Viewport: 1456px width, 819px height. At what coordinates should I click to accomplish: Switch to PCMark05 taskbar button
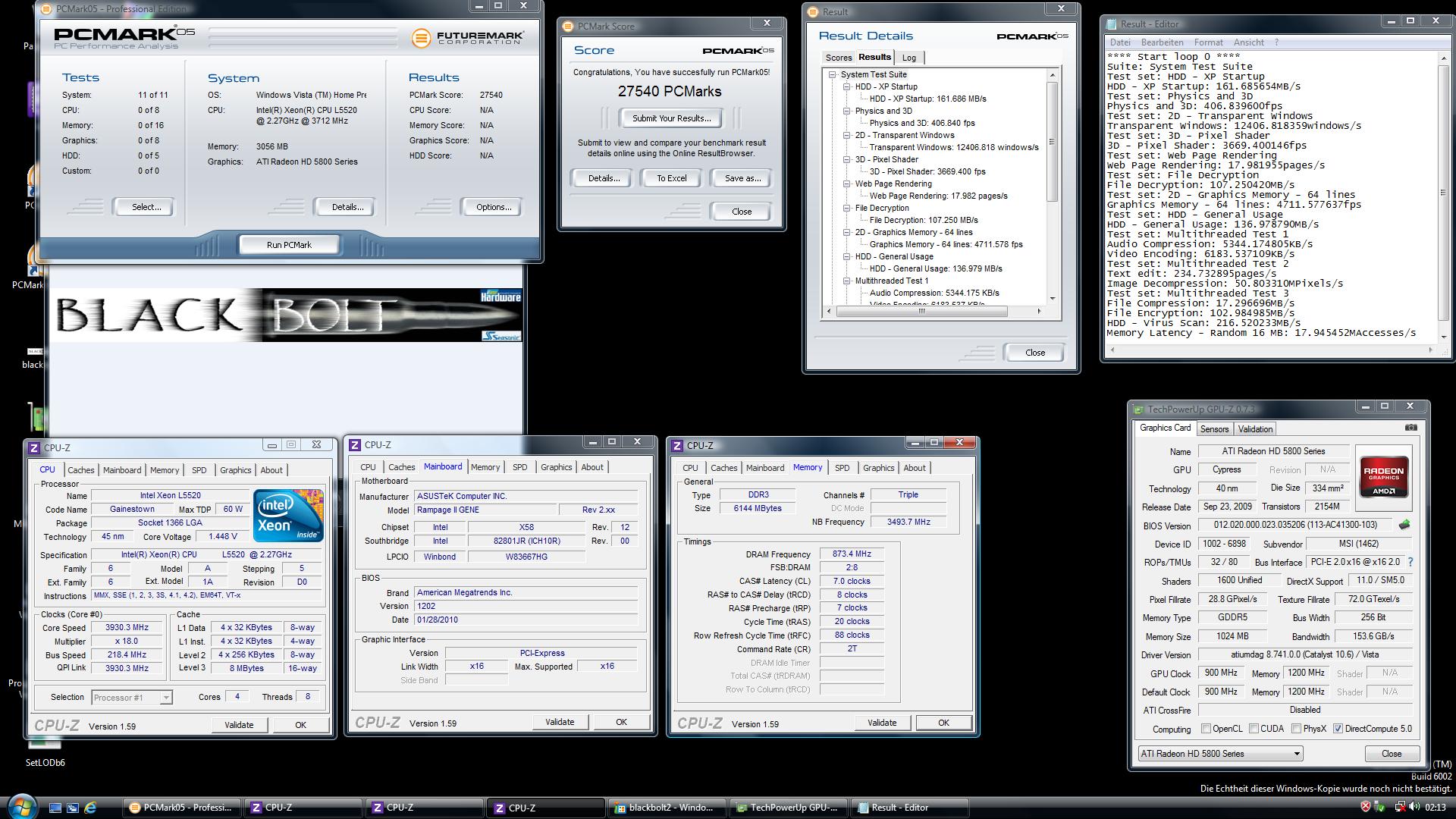pyautogui.click(x=182, y=808)
